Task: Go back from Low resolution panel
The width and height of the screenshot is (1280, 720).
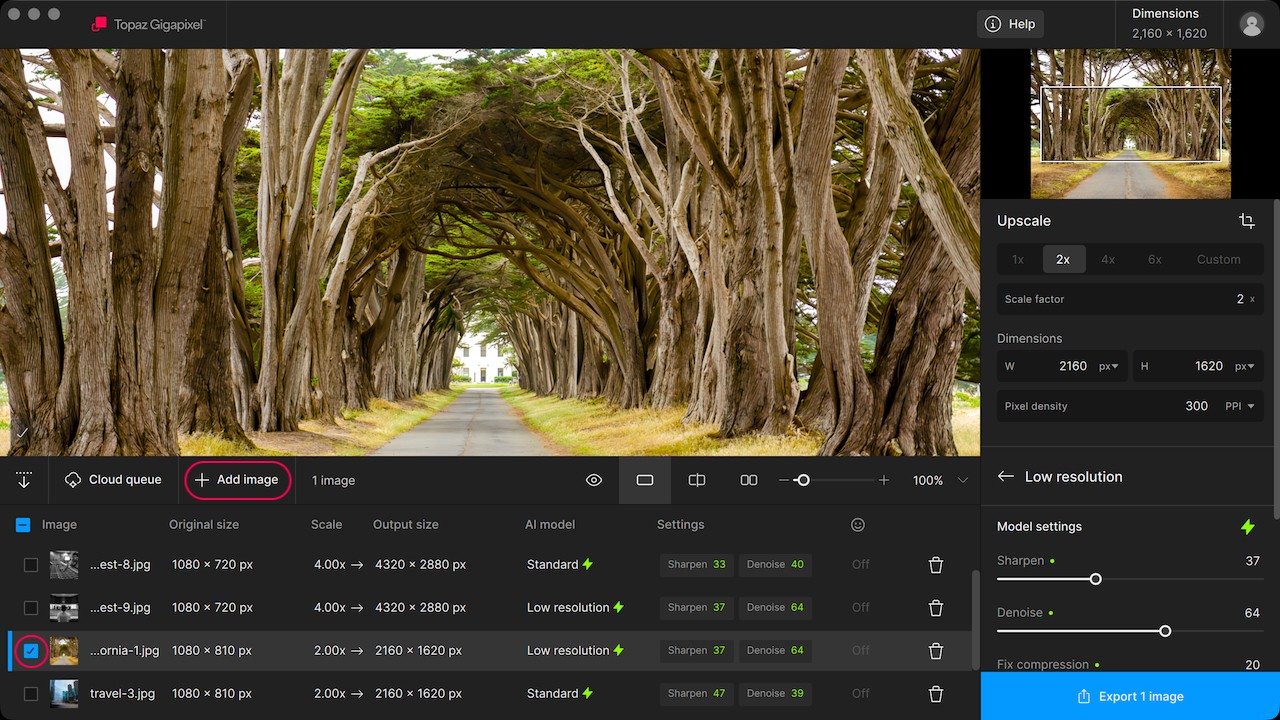Action: (1006, 477)
